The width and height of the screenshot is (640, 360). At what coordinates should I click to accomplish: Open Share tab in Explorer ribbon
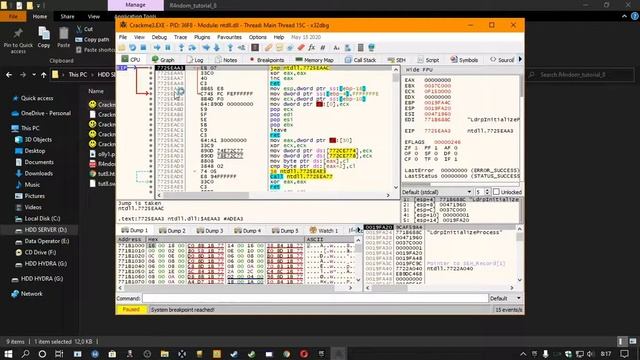click(x=67, y=17)
